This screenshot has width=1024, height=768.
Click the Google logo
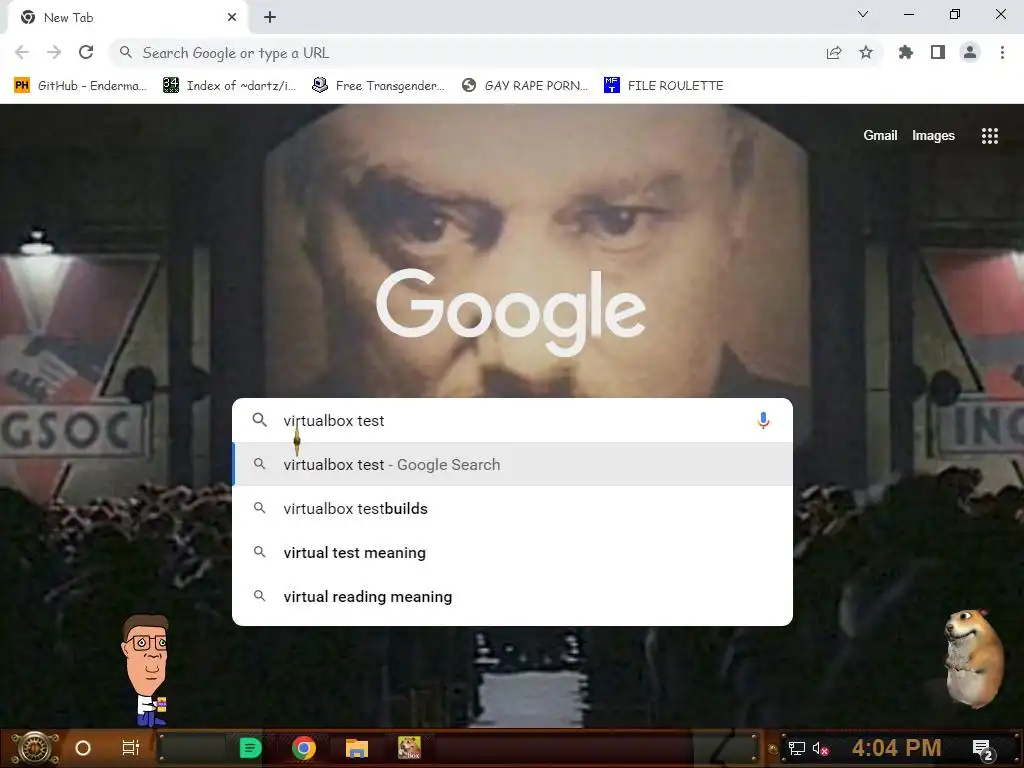tap(511, 312)
